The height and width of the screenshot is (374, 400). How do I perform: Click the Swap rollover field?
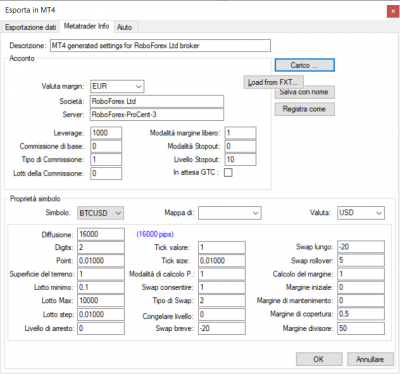[x=361, y=261]
